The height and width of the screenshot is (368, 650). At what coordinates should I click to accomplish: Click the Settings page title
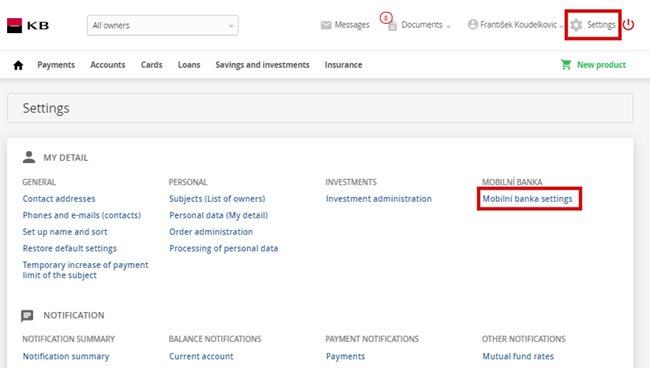click(x=46, y=108)
